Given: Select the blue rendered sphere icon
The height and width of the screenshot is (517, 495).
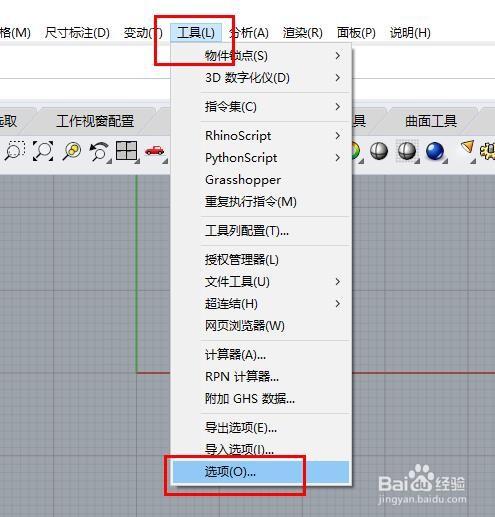Looking at the screenshot, I should click(435, 151).
